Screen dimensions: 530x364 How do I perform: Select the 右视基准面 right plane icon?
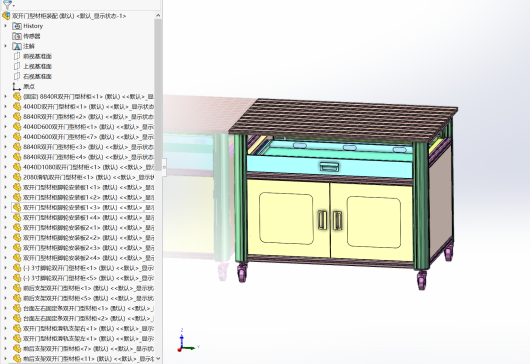click(17, 76)
